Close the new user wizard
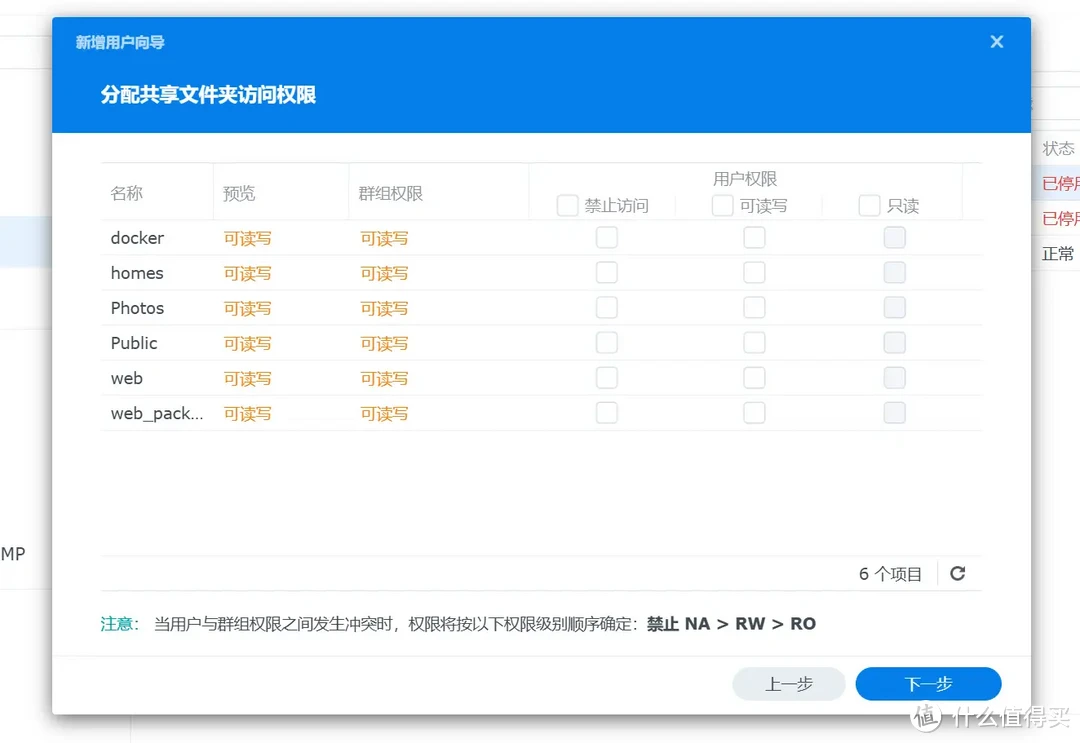 [996, 41]
